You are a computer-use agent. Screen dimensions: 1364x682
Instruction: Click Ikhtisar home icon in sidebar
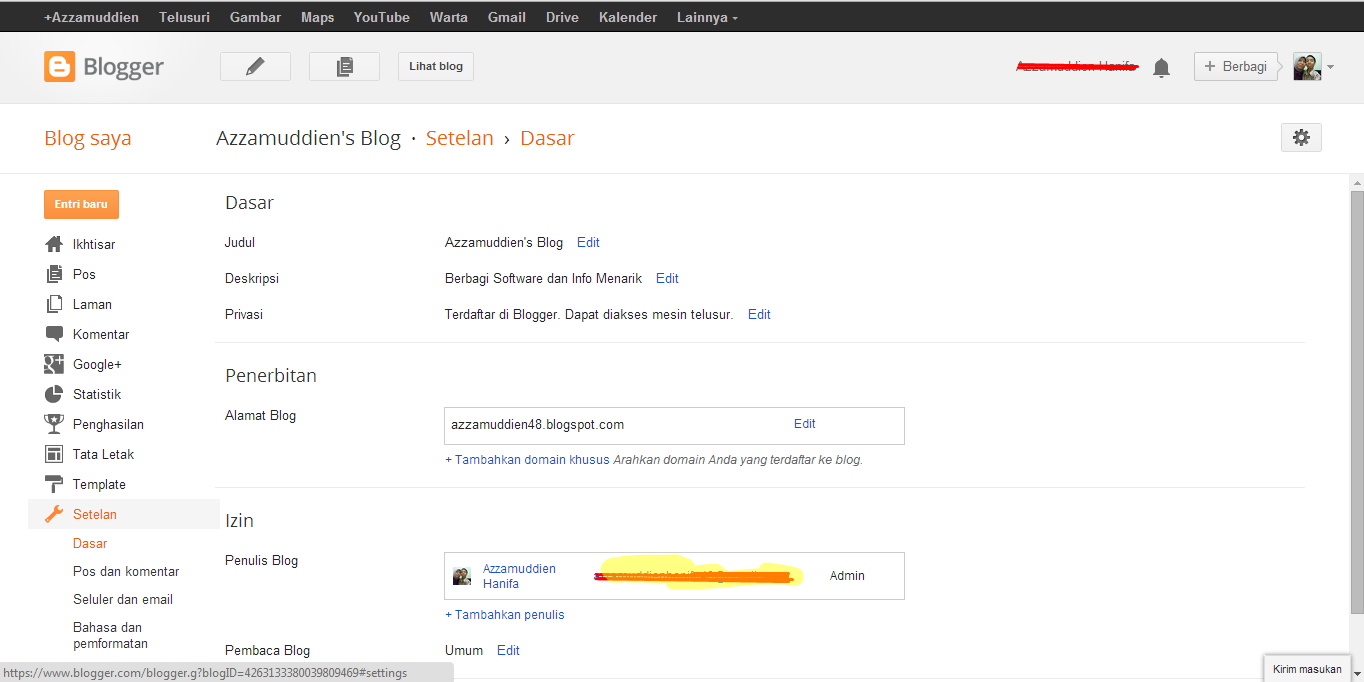click(54, 244)
